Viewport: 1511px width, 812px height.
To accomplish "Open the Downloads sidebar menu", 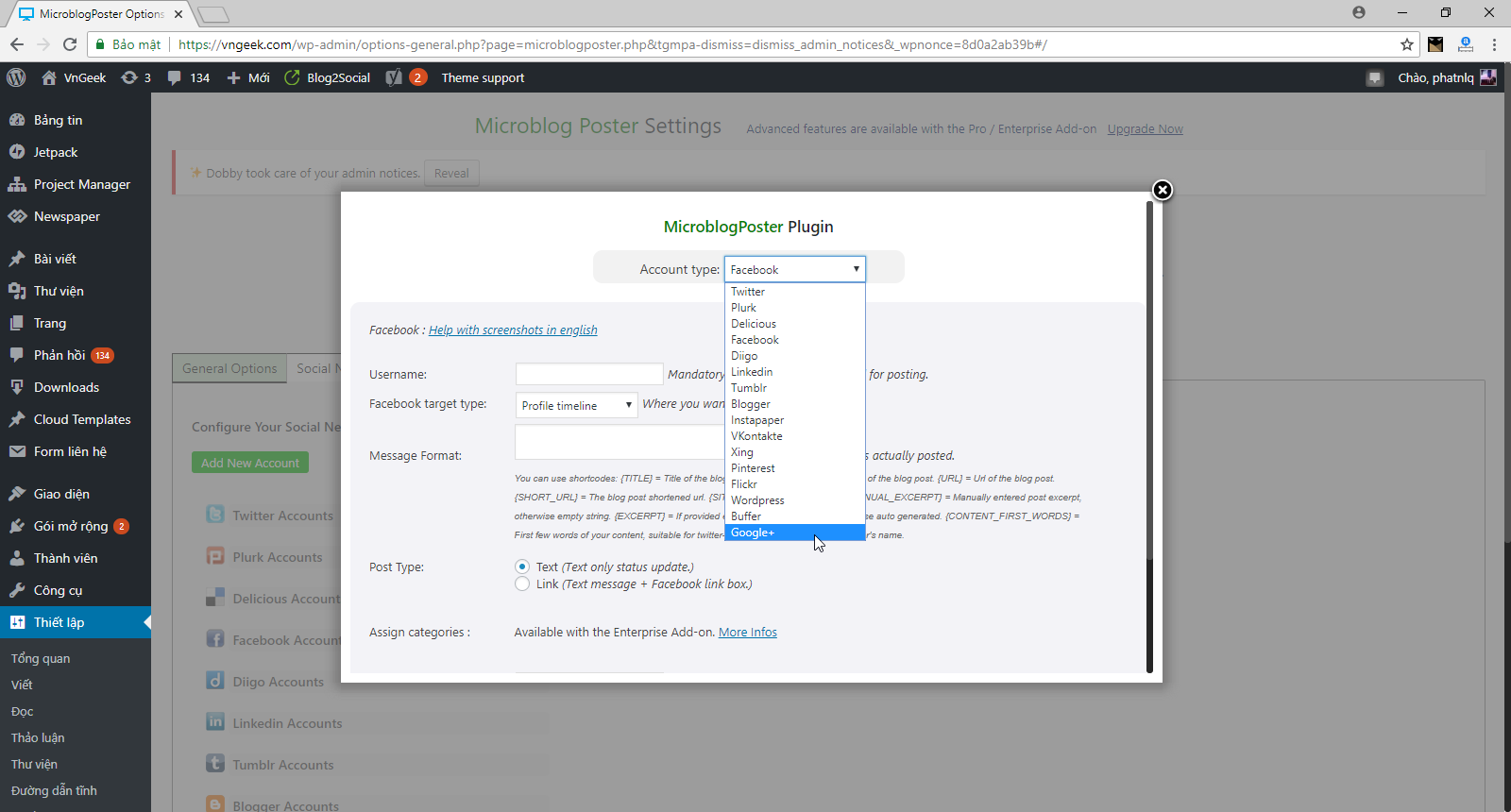I will click(x=76, y=387).
